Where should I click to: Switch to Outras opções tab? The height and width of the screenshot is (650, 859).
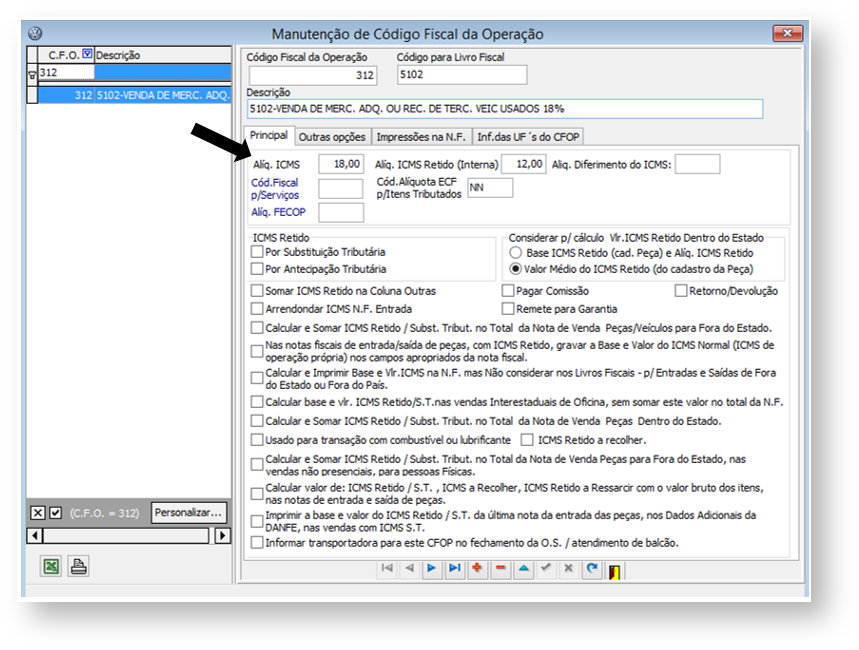click(x=332, y=137)
